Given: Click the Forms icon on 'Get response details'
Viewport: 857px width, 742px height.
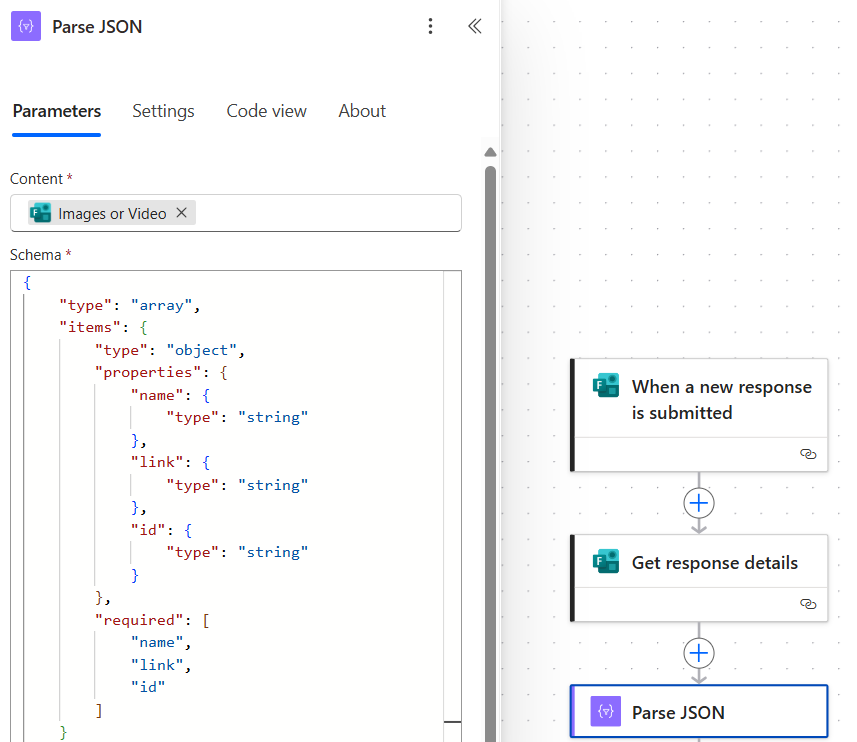Looking at the screenshot, I should tap(606, 562).
